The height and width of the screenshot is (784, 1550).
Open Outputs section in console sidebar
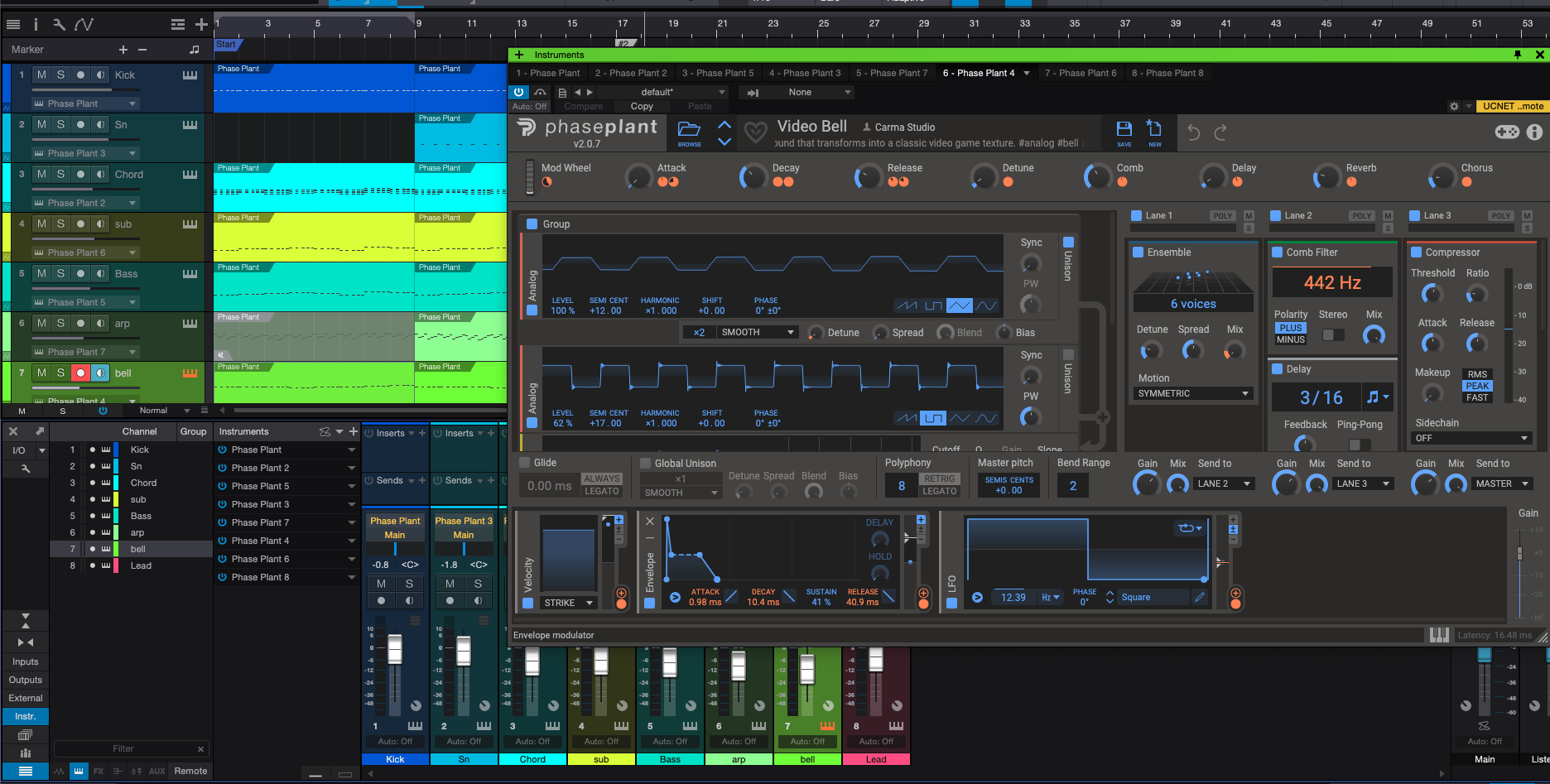pos(26,680)
